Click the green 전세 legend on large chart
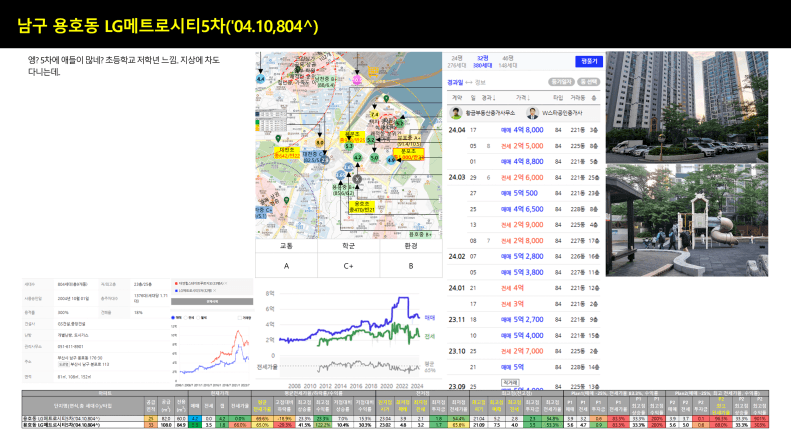791x445 pixels. tap(429, 336)
